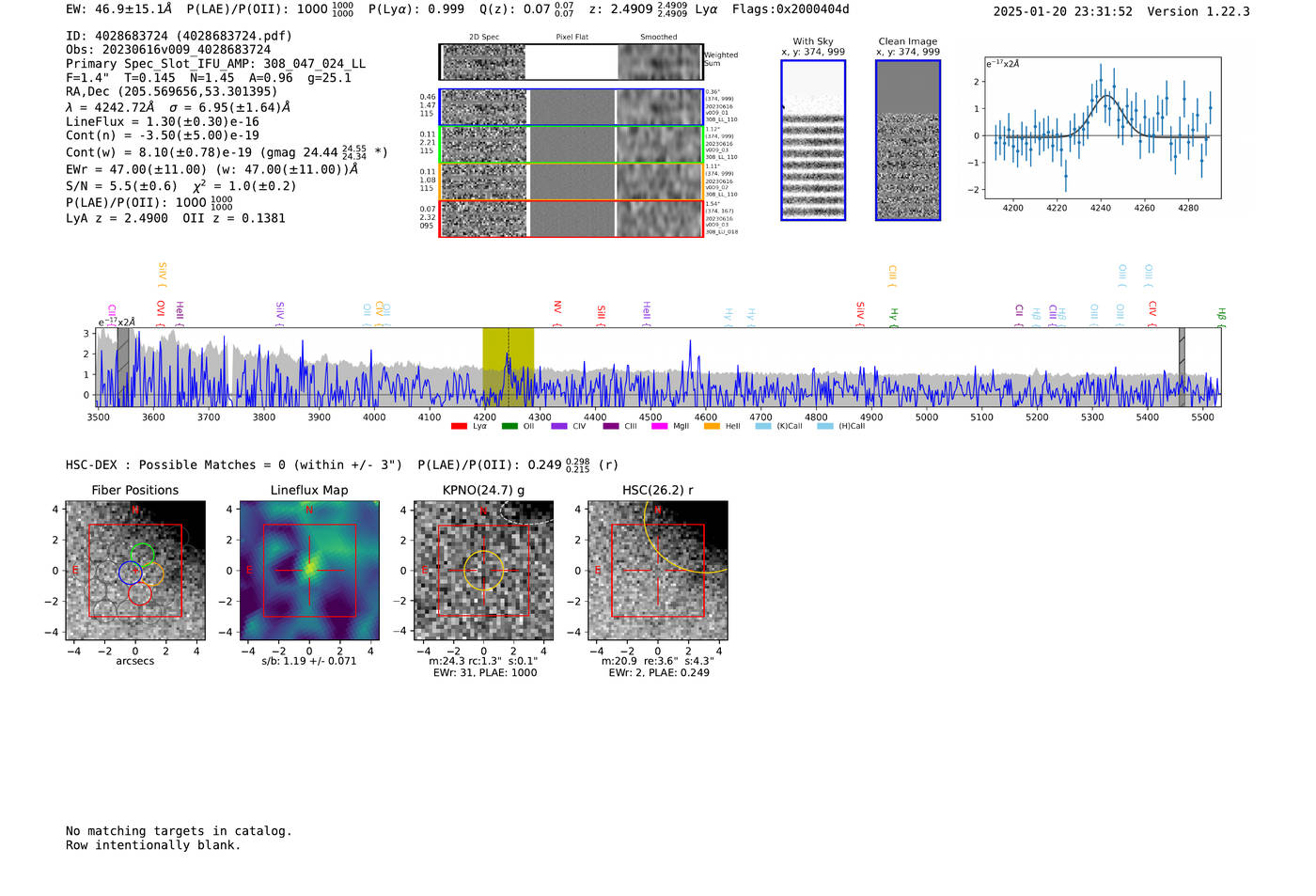Select the blue-bordered fiber row 308_LL_110 v009_01

point(571,107)
